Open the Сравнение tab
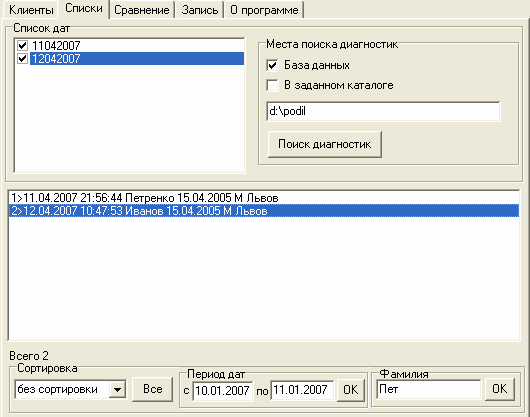The width and height of the screenshot is (530, 417). coord(142,10)
